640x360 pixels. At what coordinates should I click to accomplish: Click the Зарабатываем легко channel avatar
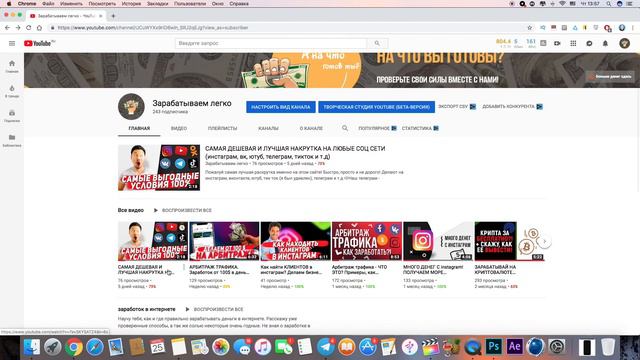(131, 107)
